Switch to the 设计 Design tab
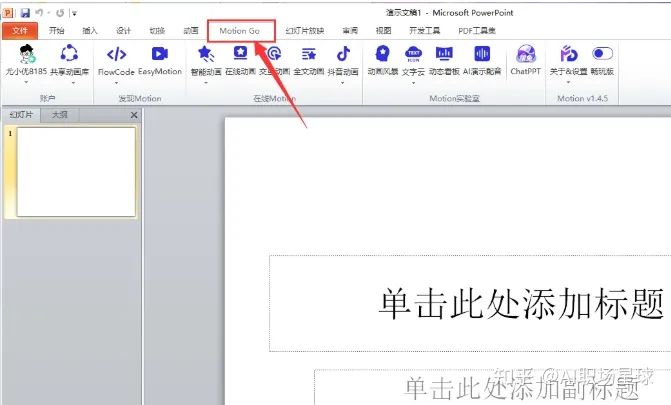 tap(123, 31)
